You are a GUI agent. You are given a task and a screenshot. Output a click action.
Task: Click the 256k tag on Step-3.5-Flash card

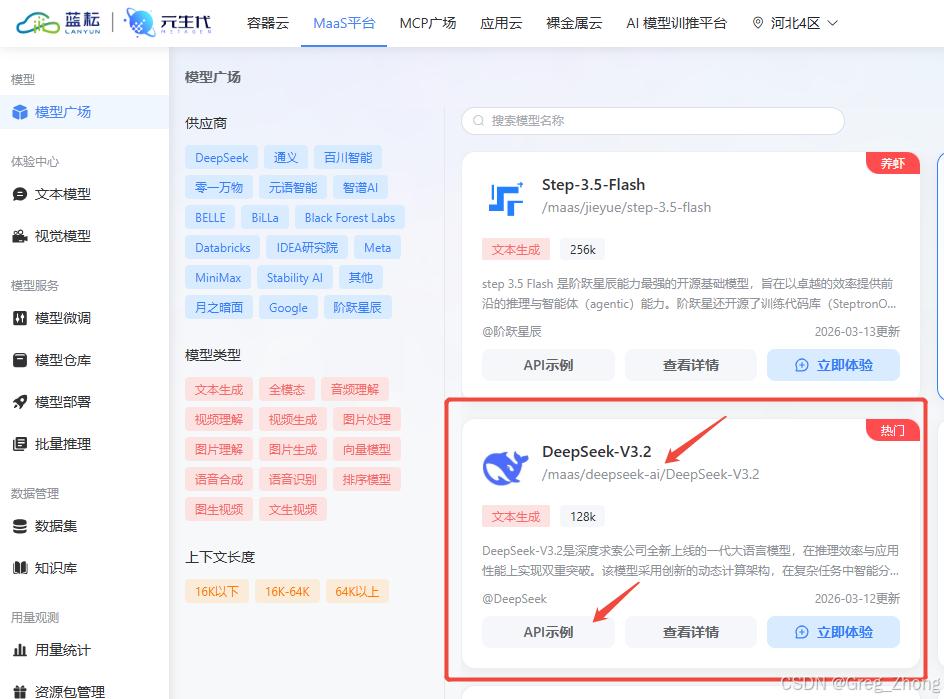point(583,249)
